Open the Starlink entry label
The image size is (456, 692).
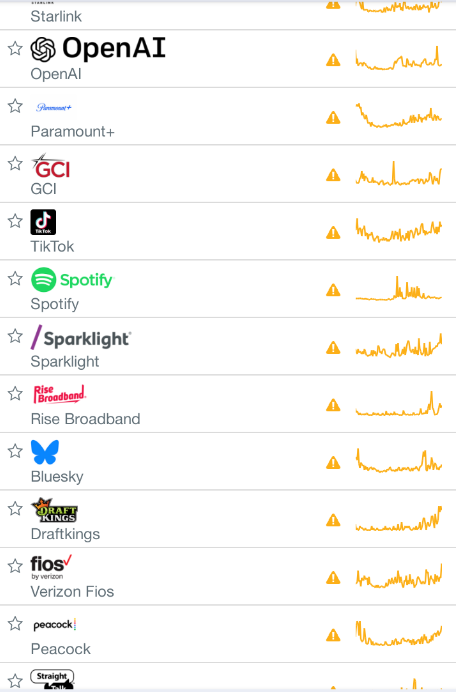point(56,16)
